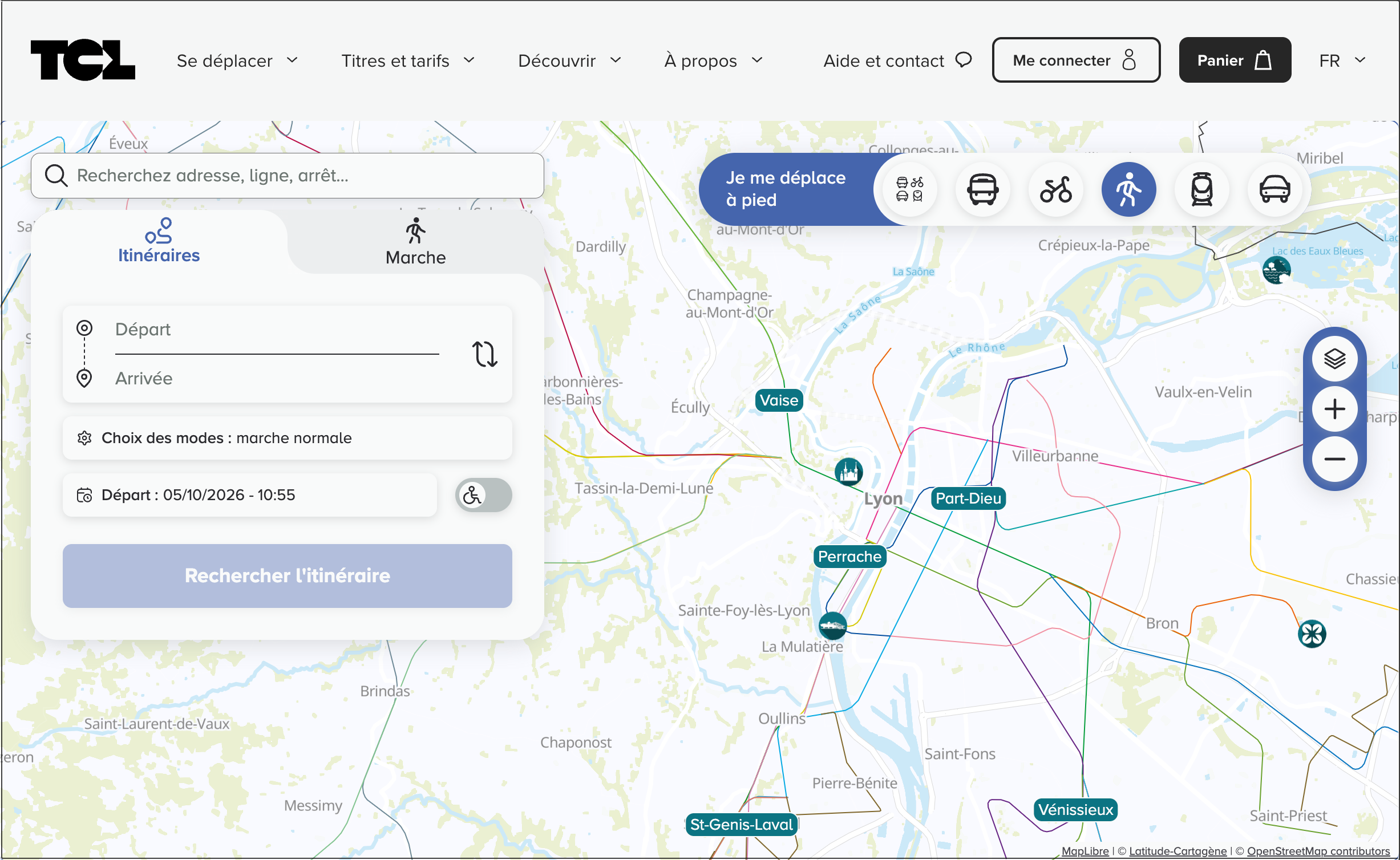The image size is (1400, 860).
Task: Select the walking transport mode icon
Action: (1129, 189)
